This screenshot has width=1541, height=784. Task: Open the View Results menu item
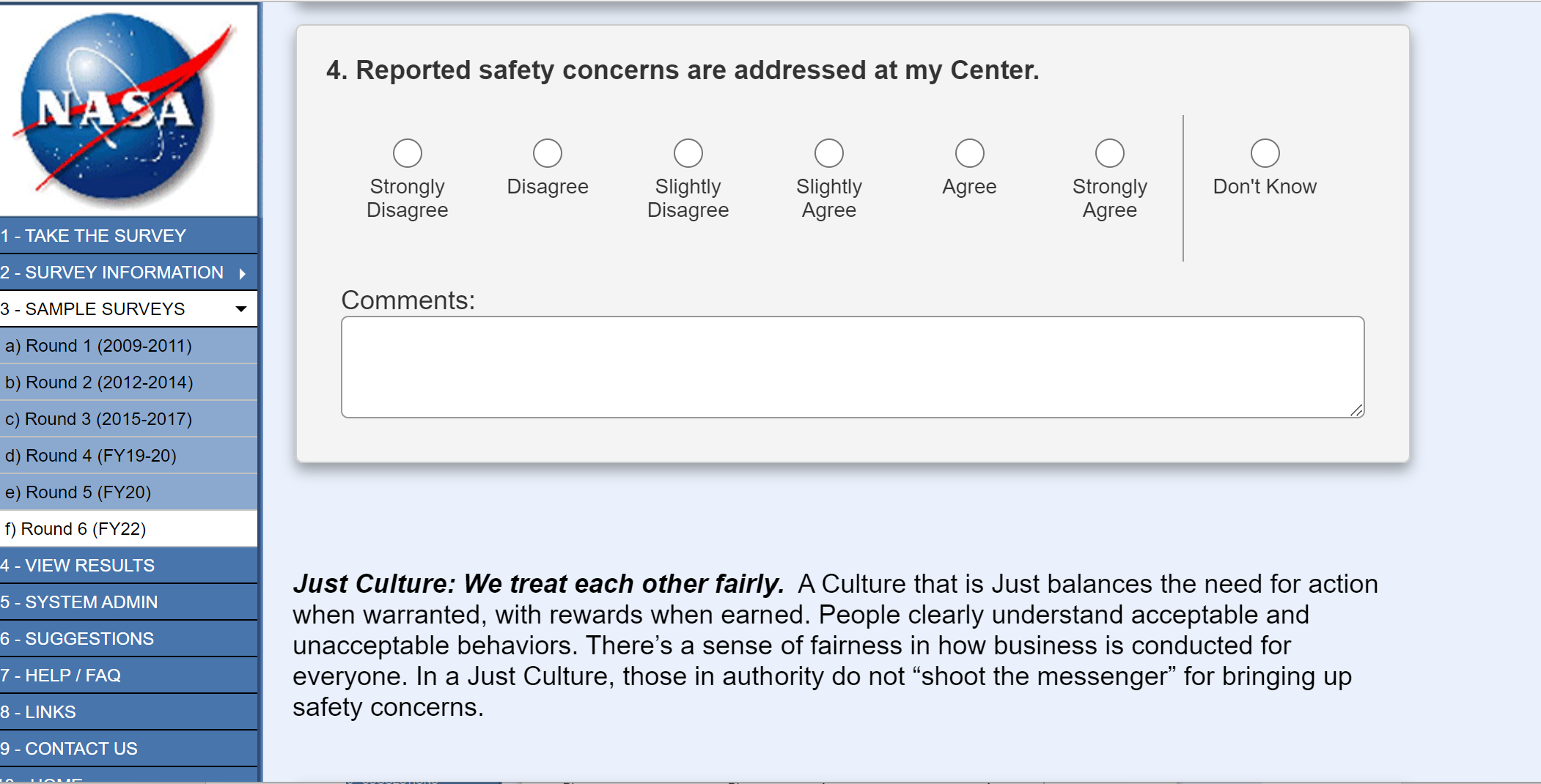[78, 566]
